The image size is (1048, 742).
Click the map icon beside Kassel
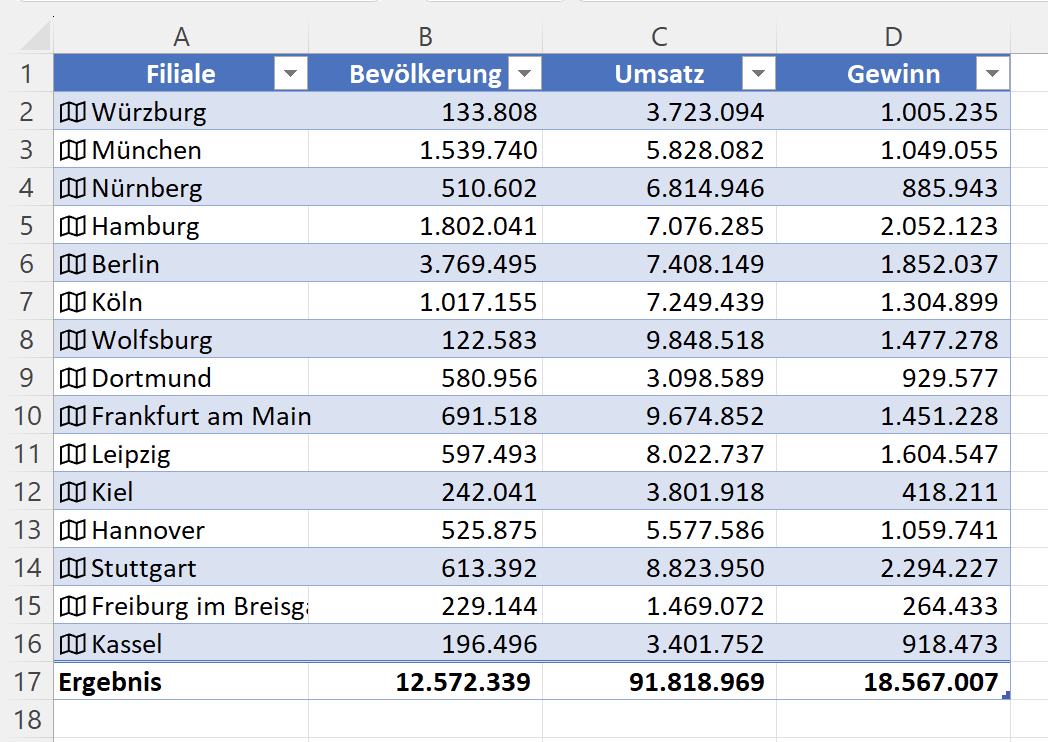coord(73,644)
